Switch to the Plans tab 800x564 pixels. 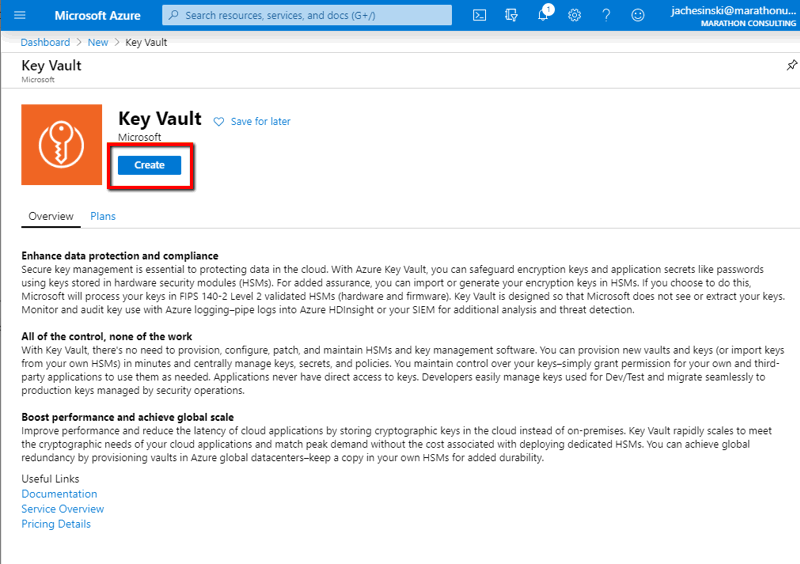point(103,216)
